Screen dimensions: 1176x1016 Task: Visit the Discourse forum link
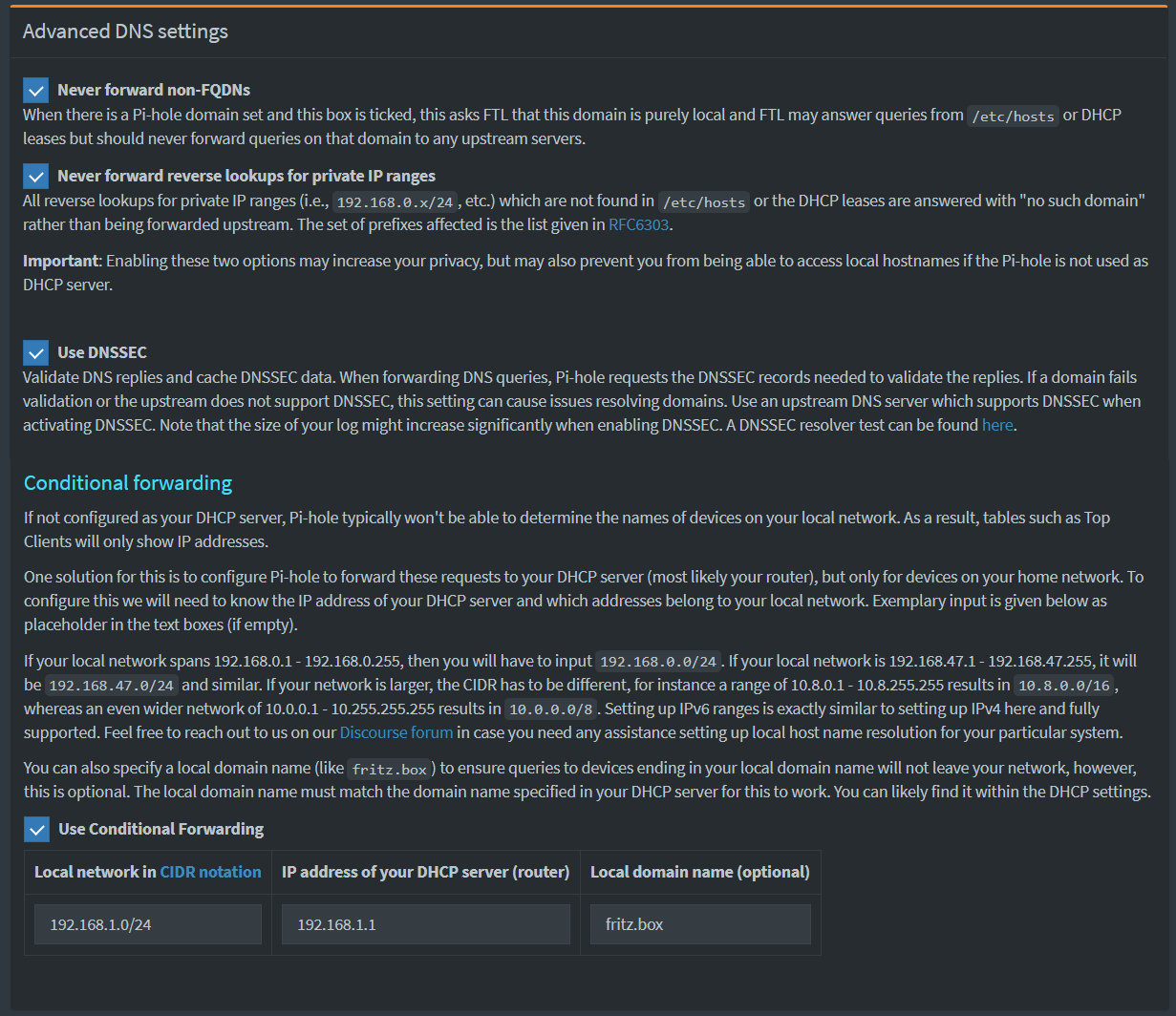(x=396, y=732)
